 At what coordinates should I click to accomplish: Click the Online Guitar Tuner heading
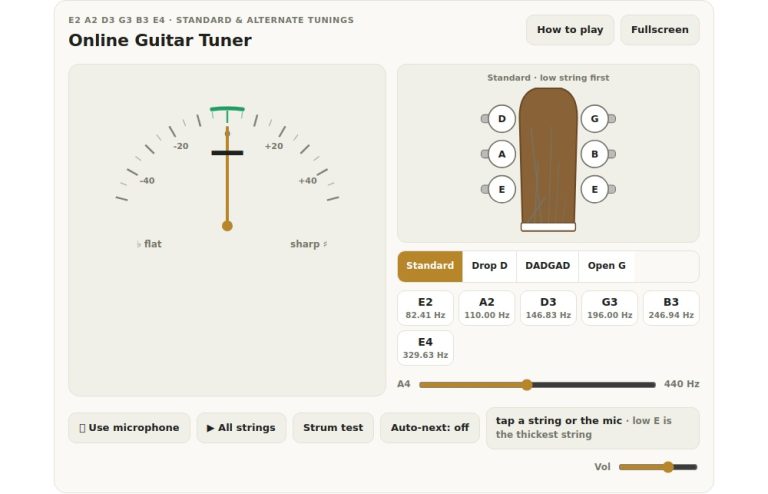tap(160, 40)
